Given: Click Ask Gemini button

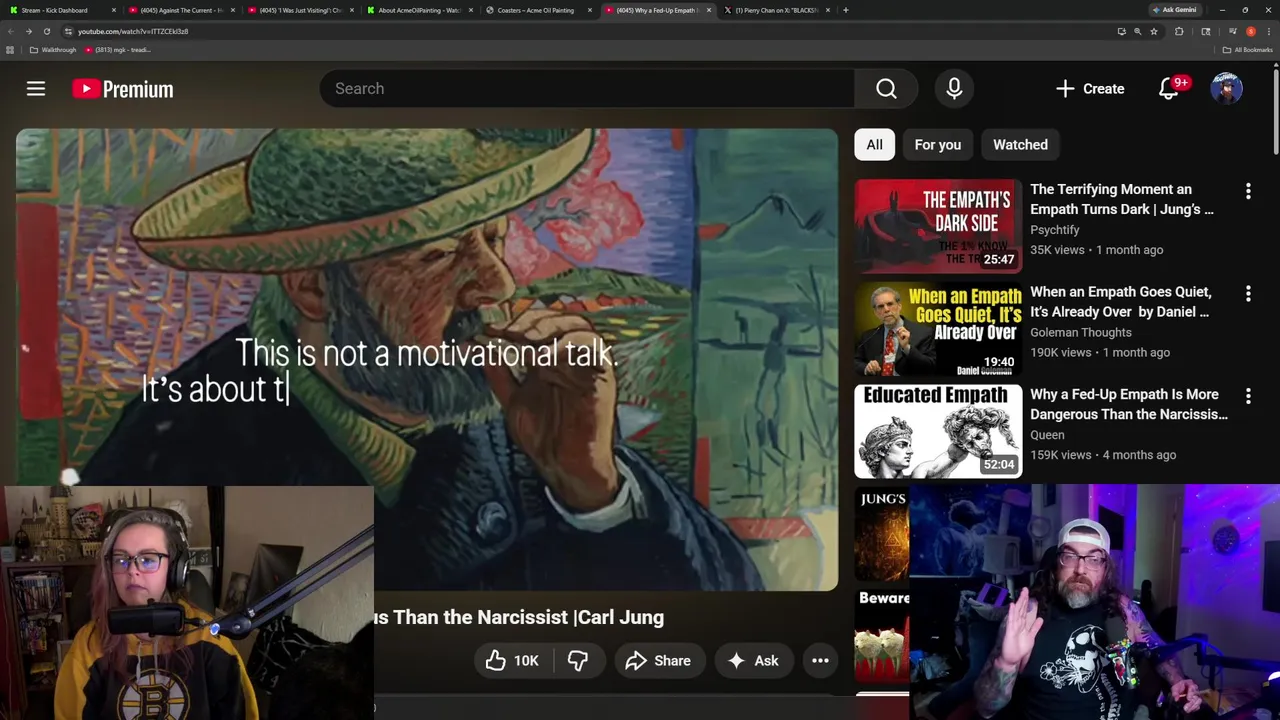Looking at the screenshot, I should (x=1174, y=10).
